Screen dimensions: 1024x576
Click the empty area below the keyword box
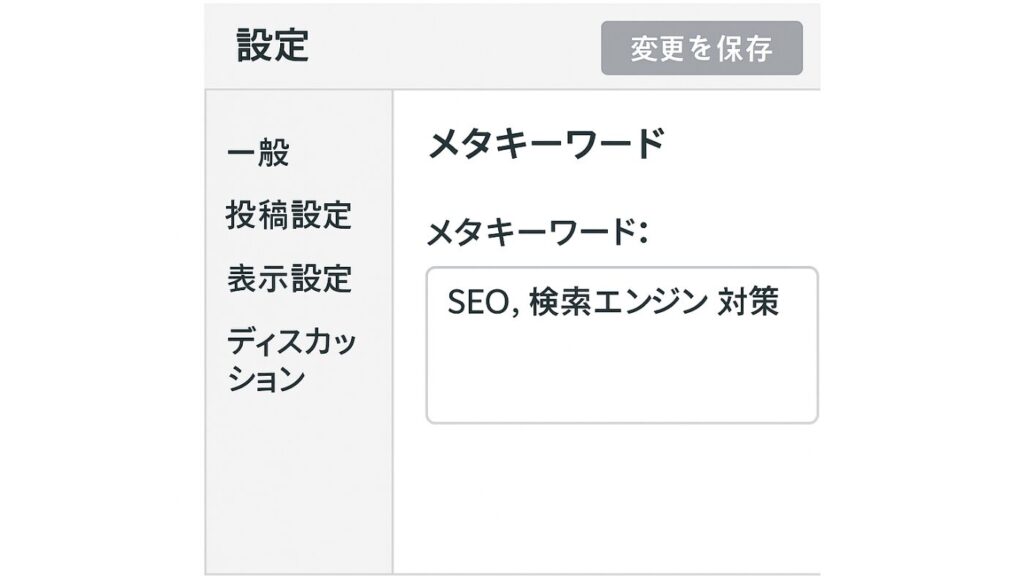[620, 490]
